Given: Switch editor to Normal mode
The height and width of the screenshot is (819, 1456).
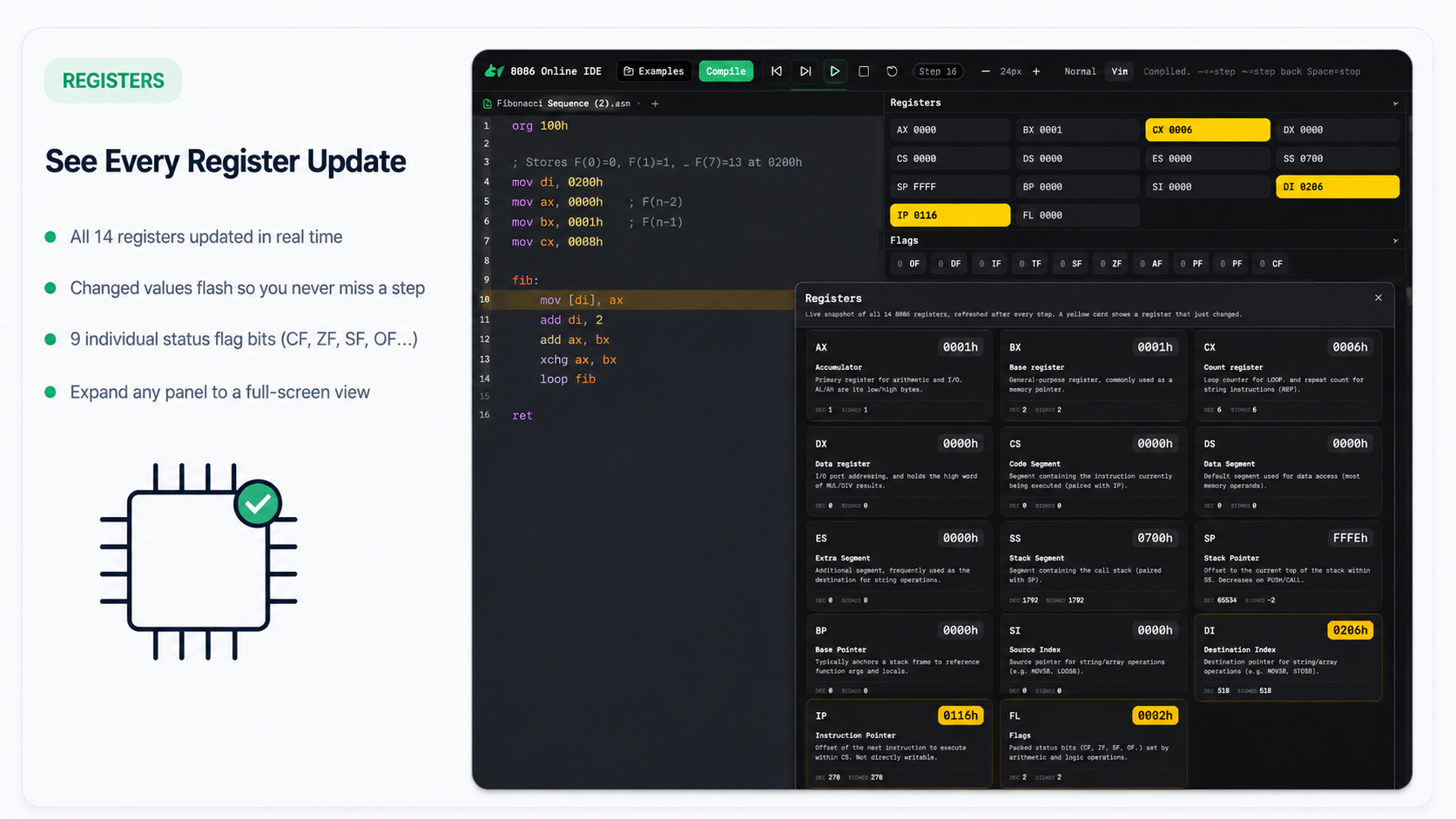Looking at the screenshot, I should [1080, 71].
